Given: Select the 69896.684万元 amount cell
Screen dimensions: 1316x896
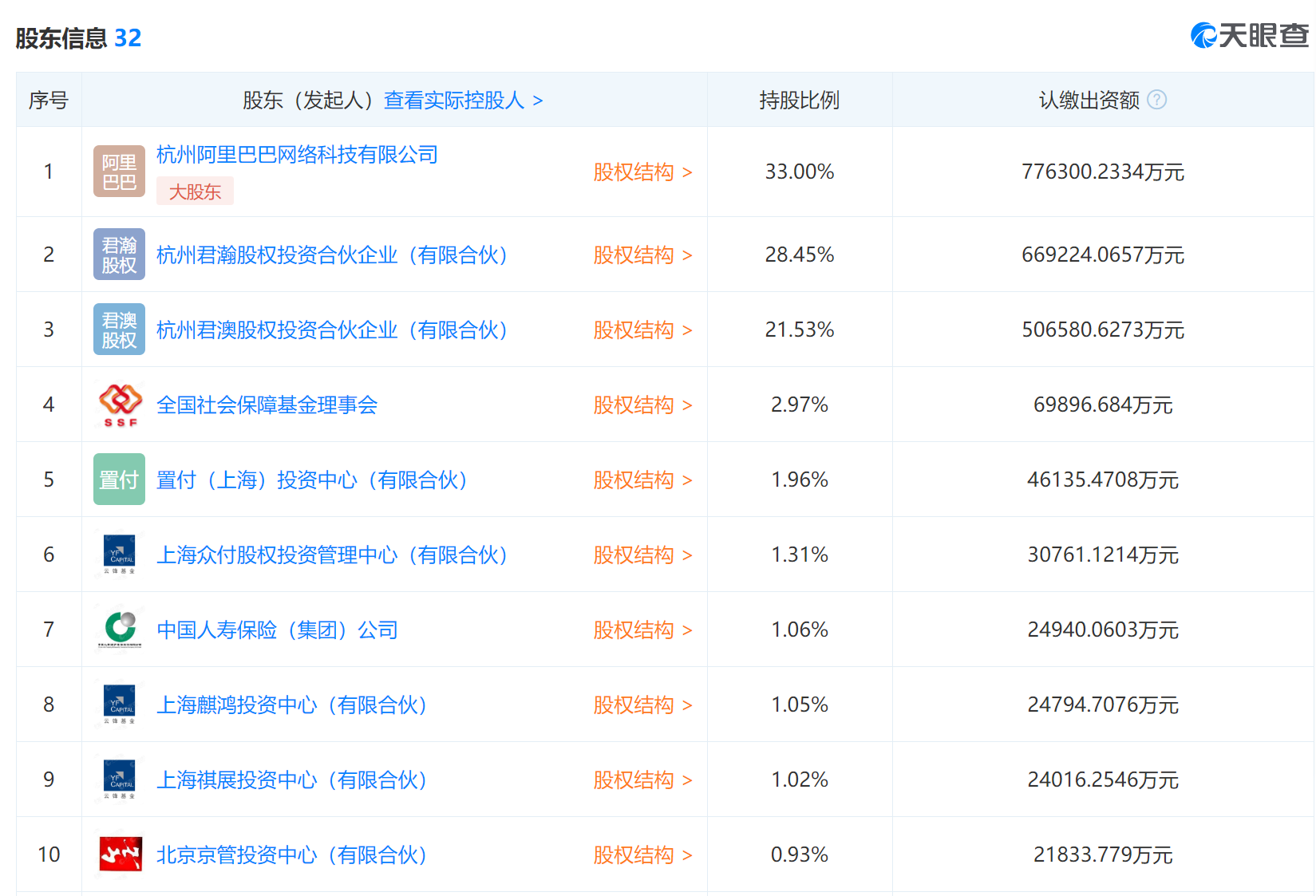Looking at the screenshot, I should [1103, 405].
